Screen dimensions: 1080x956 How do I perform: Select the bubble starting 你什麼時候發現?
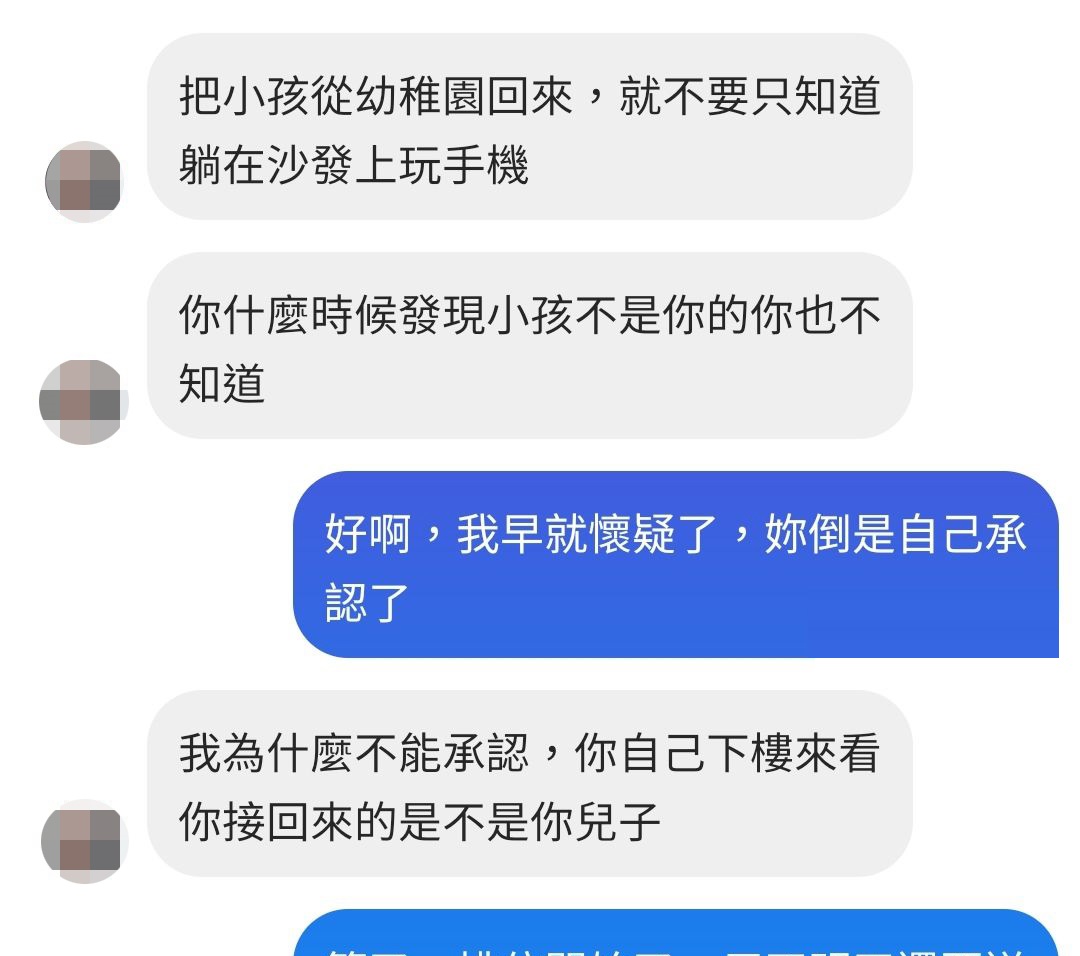click(530, 346)
